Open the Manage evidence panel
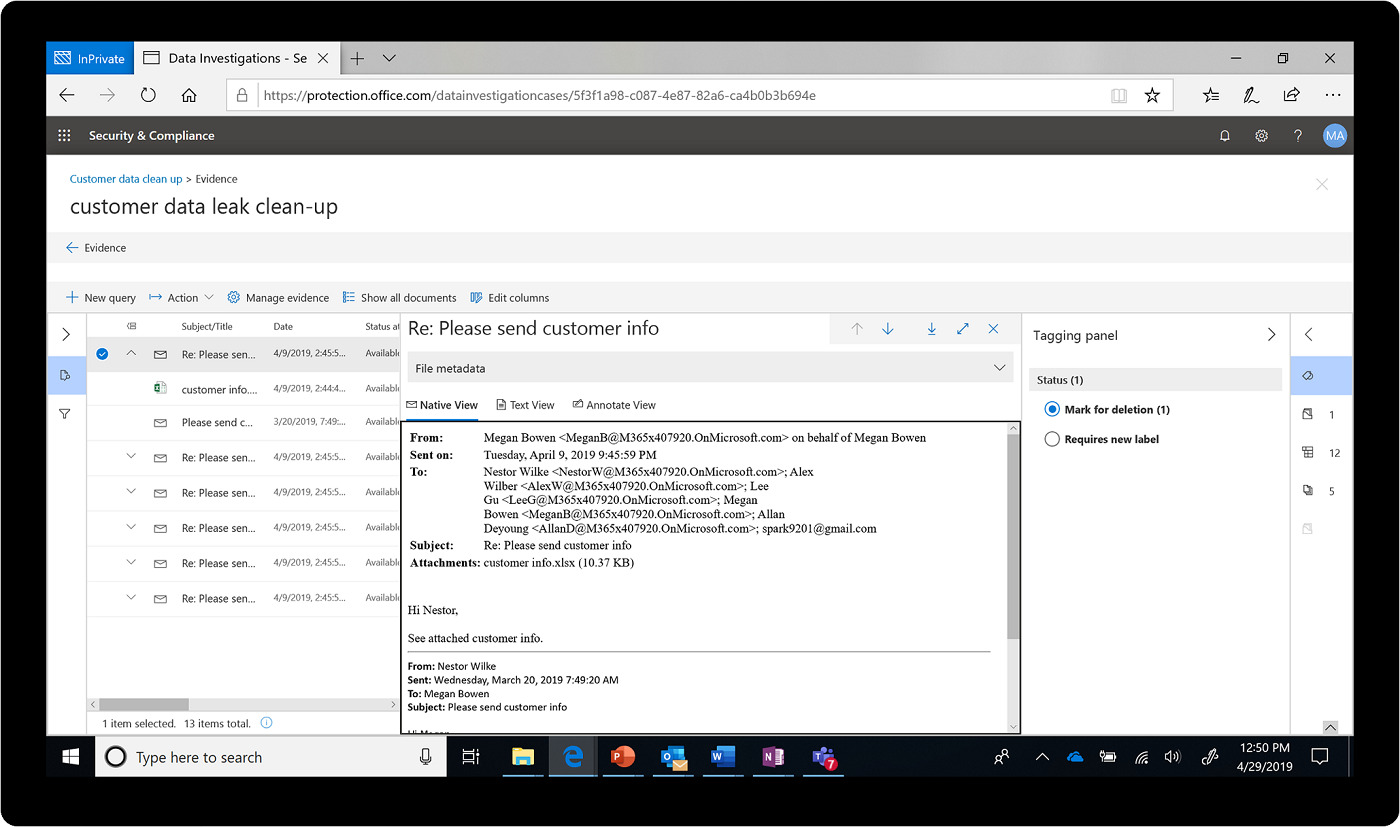Image resolution: width=1400 pixels, height=827 pixels. coord(278,297)
